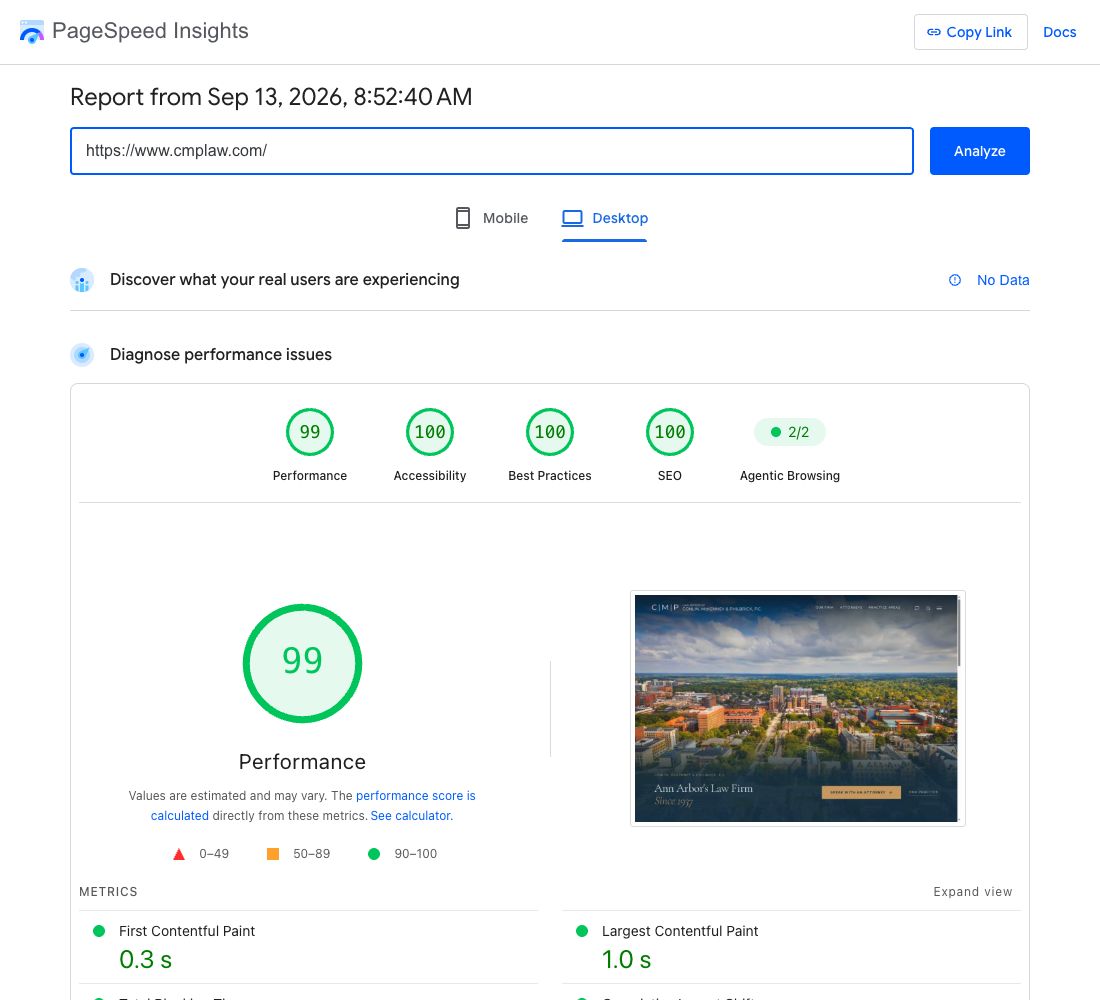Click the SEO label under the gauge
Image resolution: width=1100 pixels, height=1000 pixels.
coord(670,476)
